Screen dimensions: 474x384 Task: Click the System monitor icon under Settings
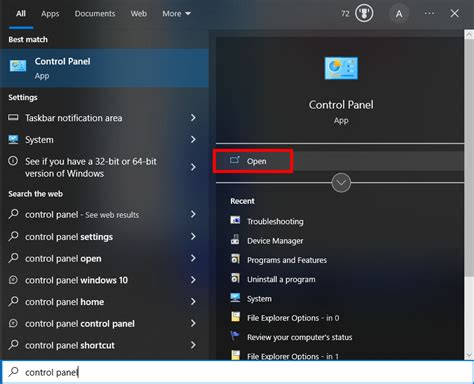tap(13, 139)
